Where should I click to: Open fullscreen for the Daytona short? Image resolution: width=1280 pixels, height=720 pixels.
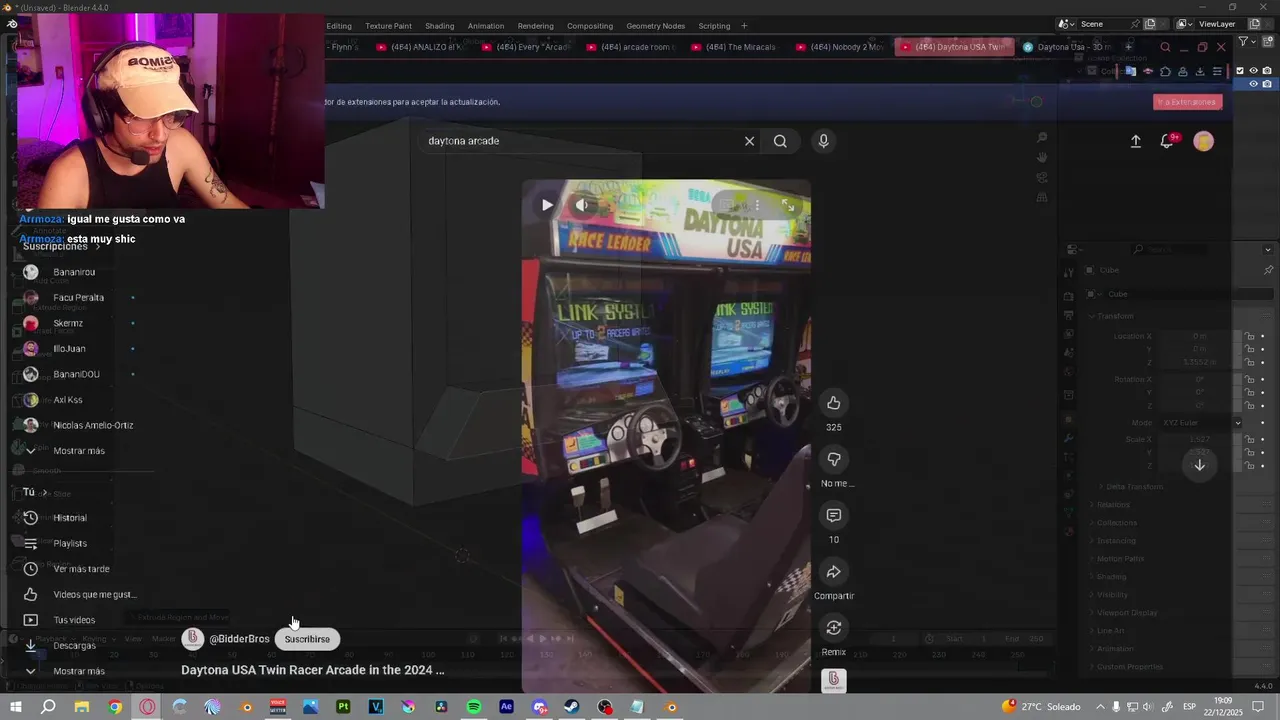pos(788,205)
